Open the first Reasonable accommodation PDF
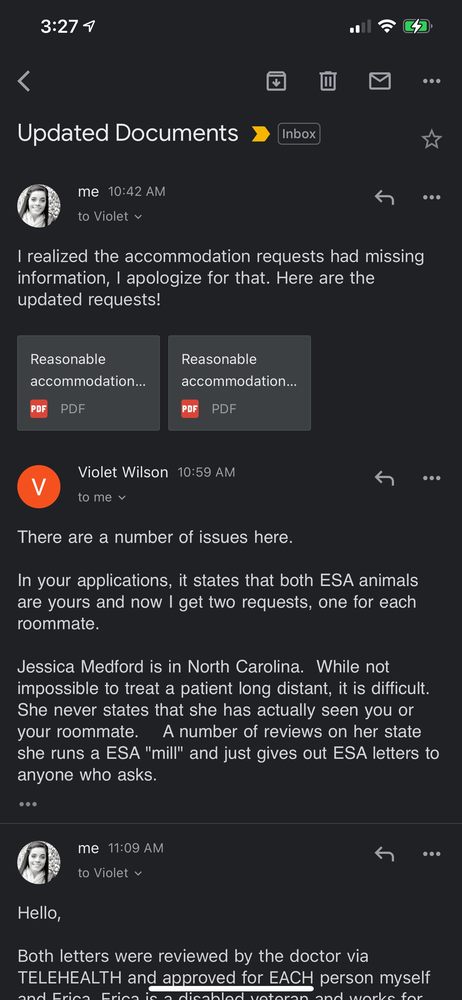This screenshot has height=1000, width=462. pos(89,383)
